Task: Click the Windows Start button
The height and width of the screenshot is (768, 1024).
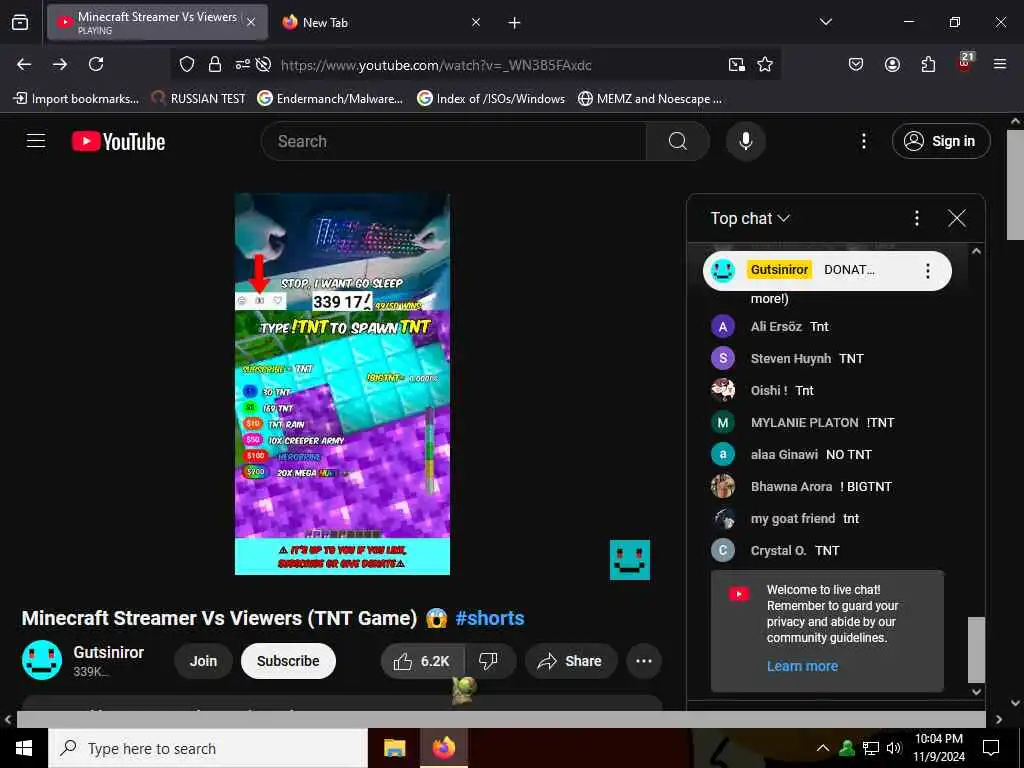Action: pyautogui.click(x=24, y=748)
